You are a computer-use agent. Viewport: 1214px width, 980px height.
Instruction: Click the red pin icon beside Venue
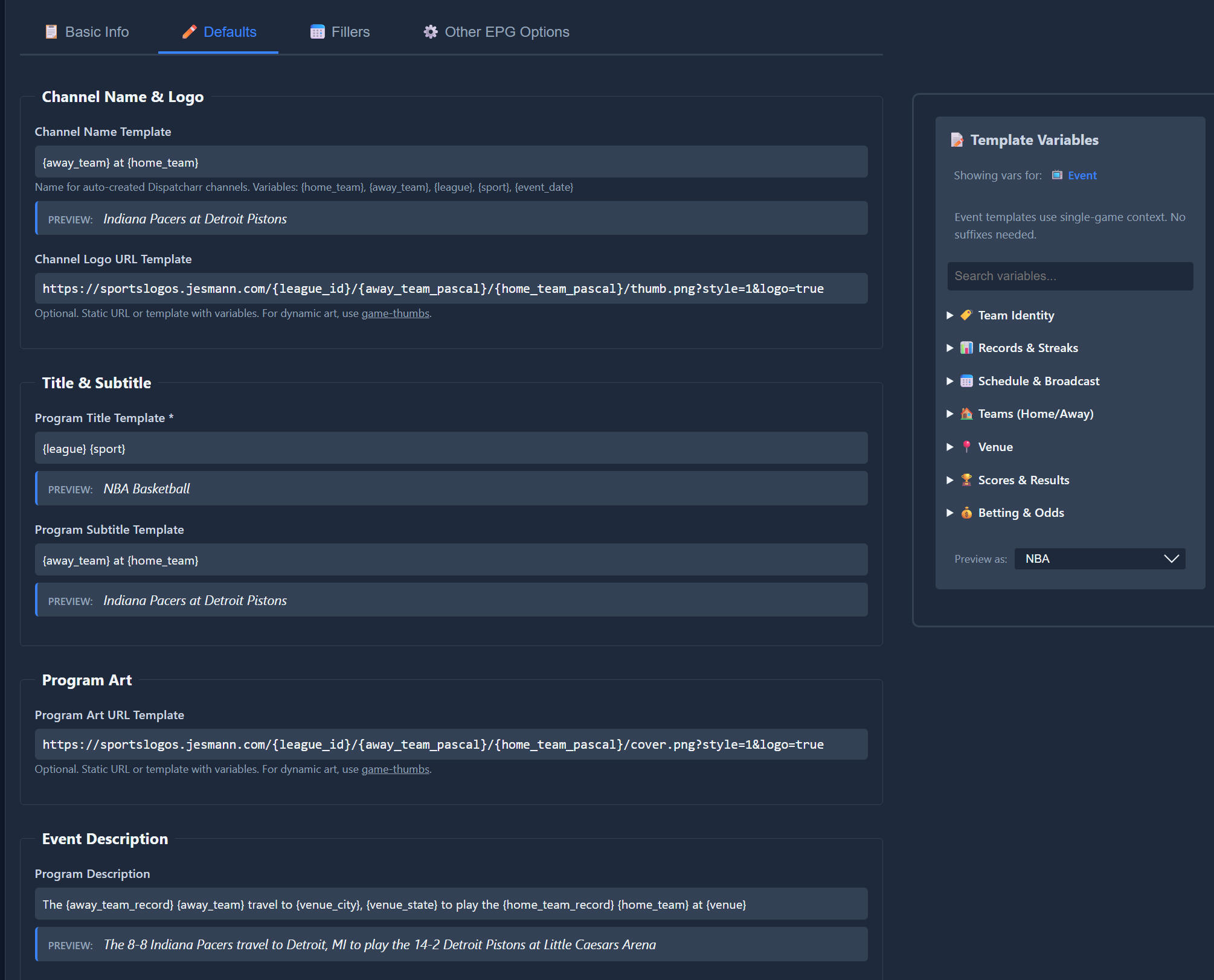[x=966, y=447]
